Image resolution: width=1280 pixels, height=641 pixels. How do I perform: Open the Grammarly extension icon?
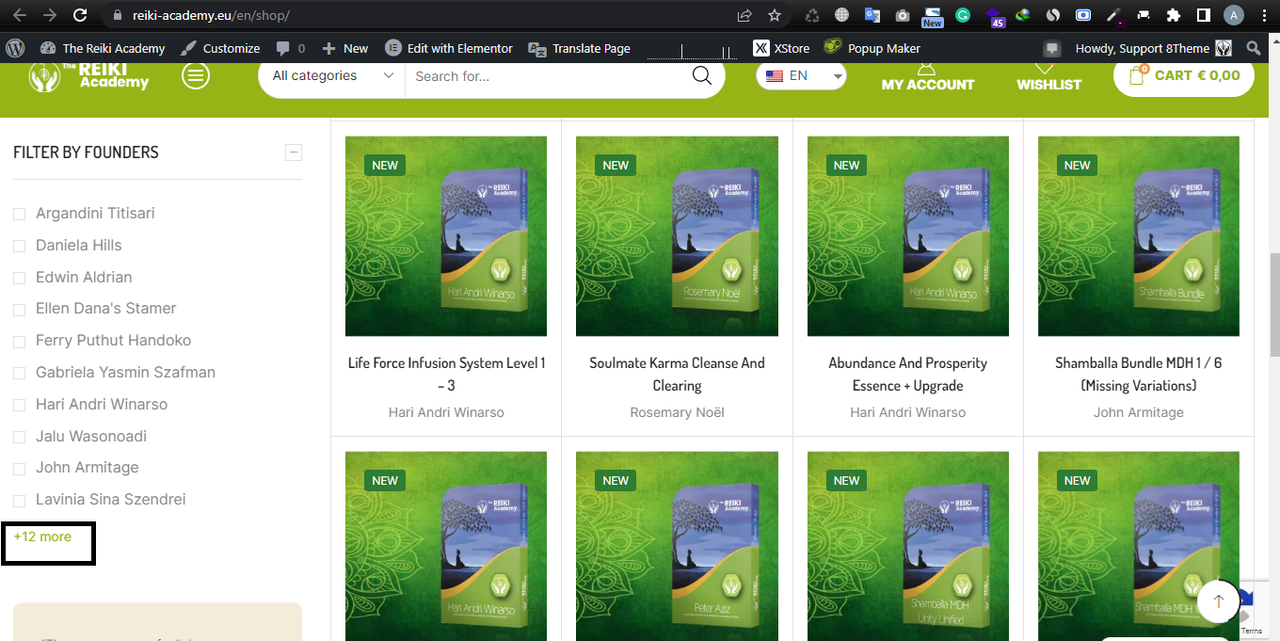coord(963,16)
